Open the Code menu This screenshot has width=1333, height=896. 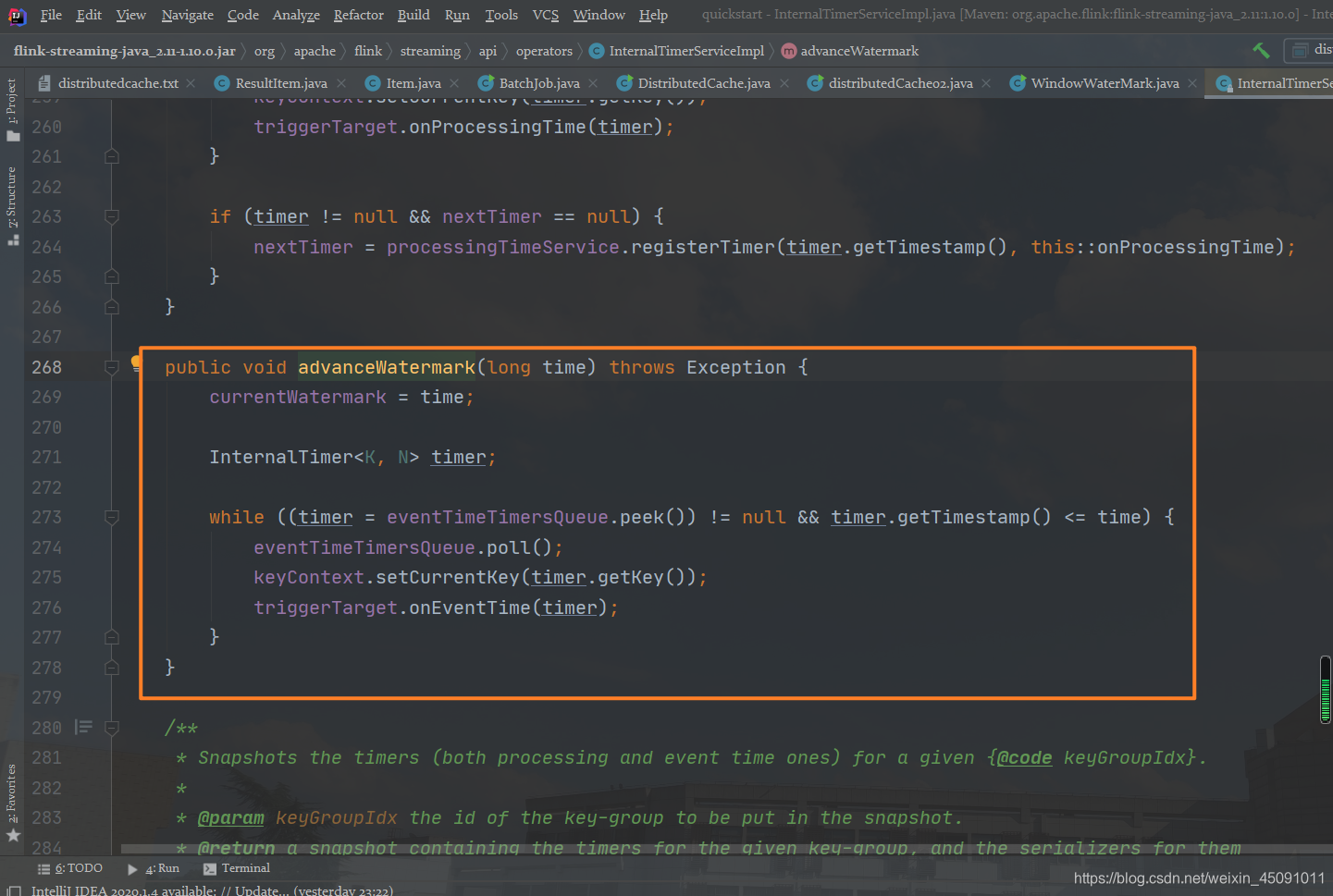(x=242, y=15)
